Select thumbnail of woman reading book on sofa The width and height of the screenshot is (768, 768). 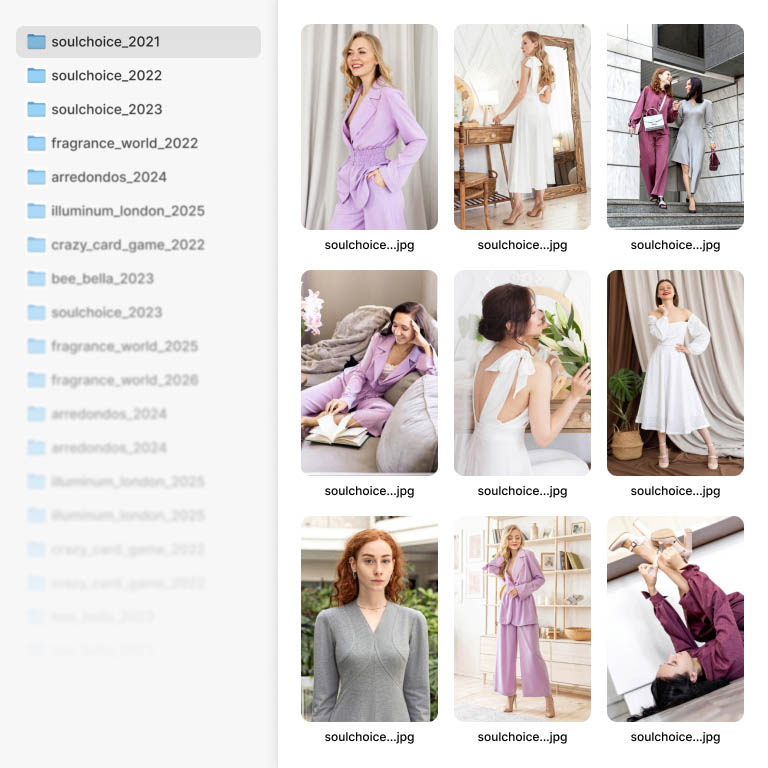(x=369, y=373)
